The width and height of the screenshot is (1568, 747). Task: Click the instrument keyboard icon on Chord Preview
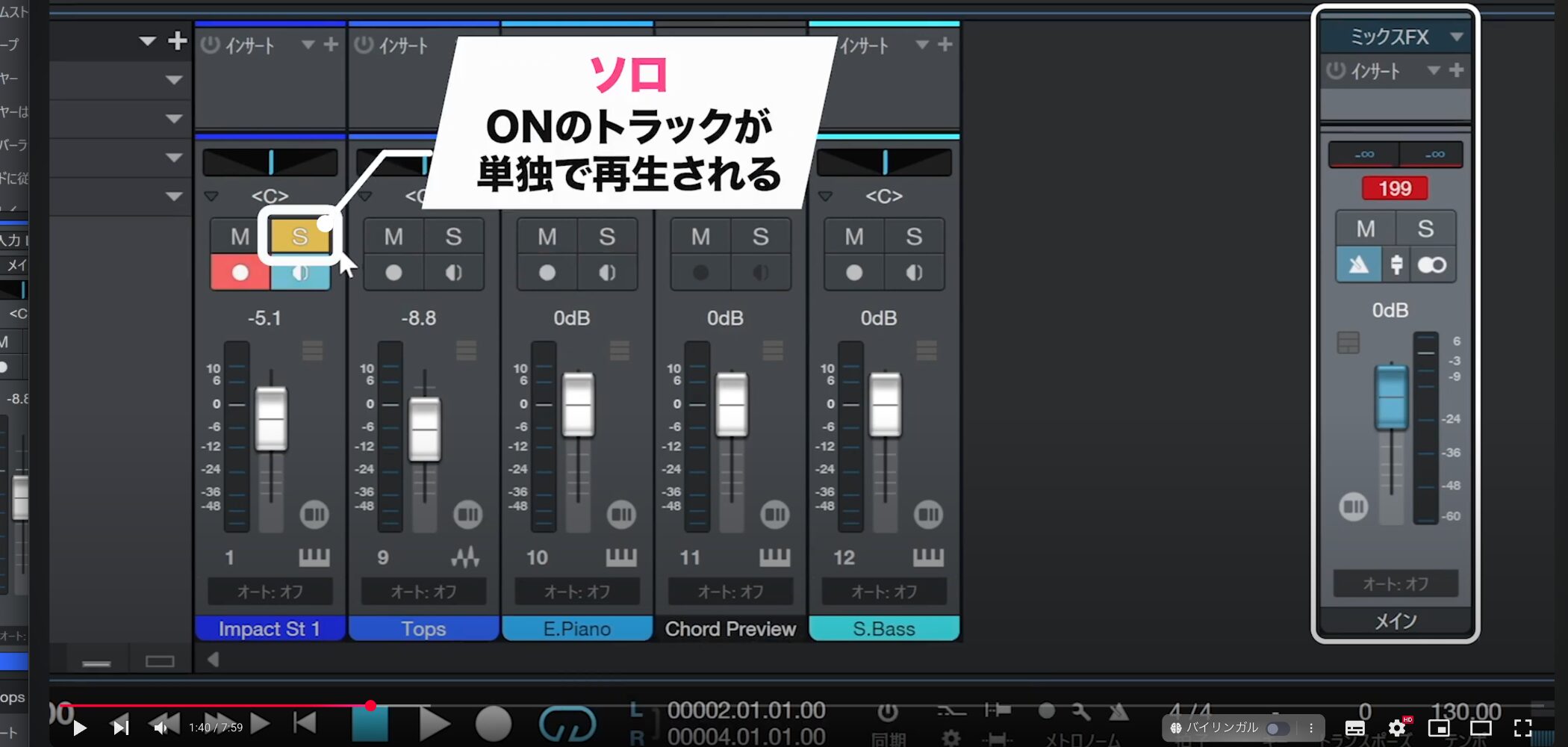coord(774,557)
